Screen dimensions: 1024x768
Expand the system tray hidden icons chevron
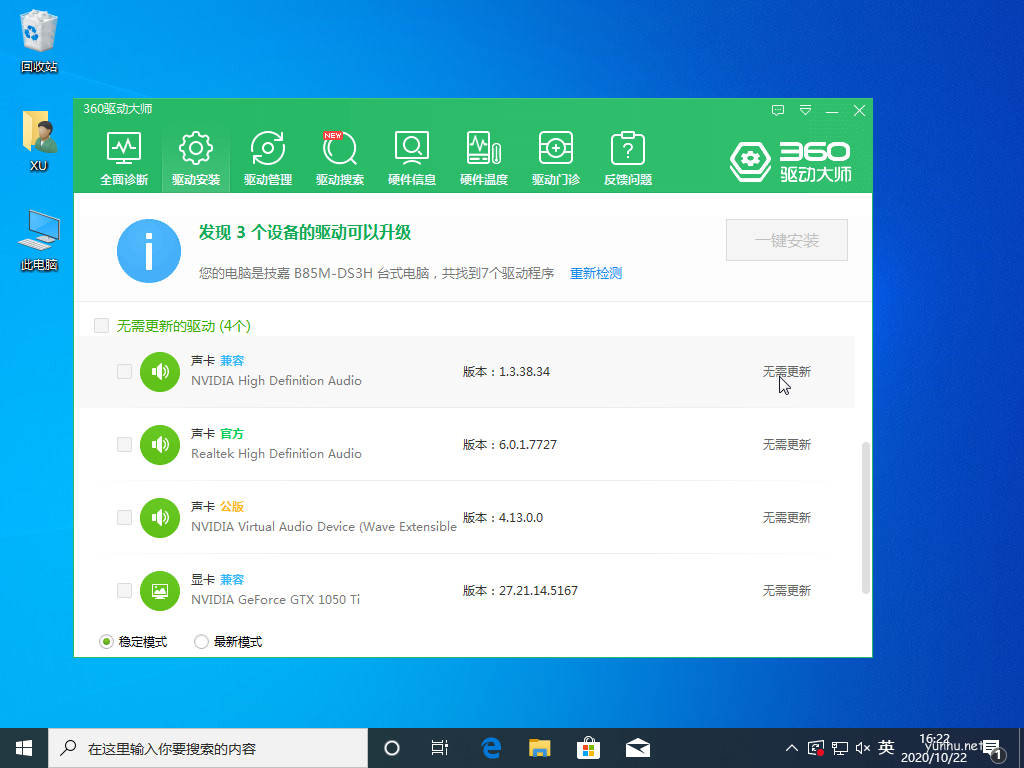pos(792,748)
